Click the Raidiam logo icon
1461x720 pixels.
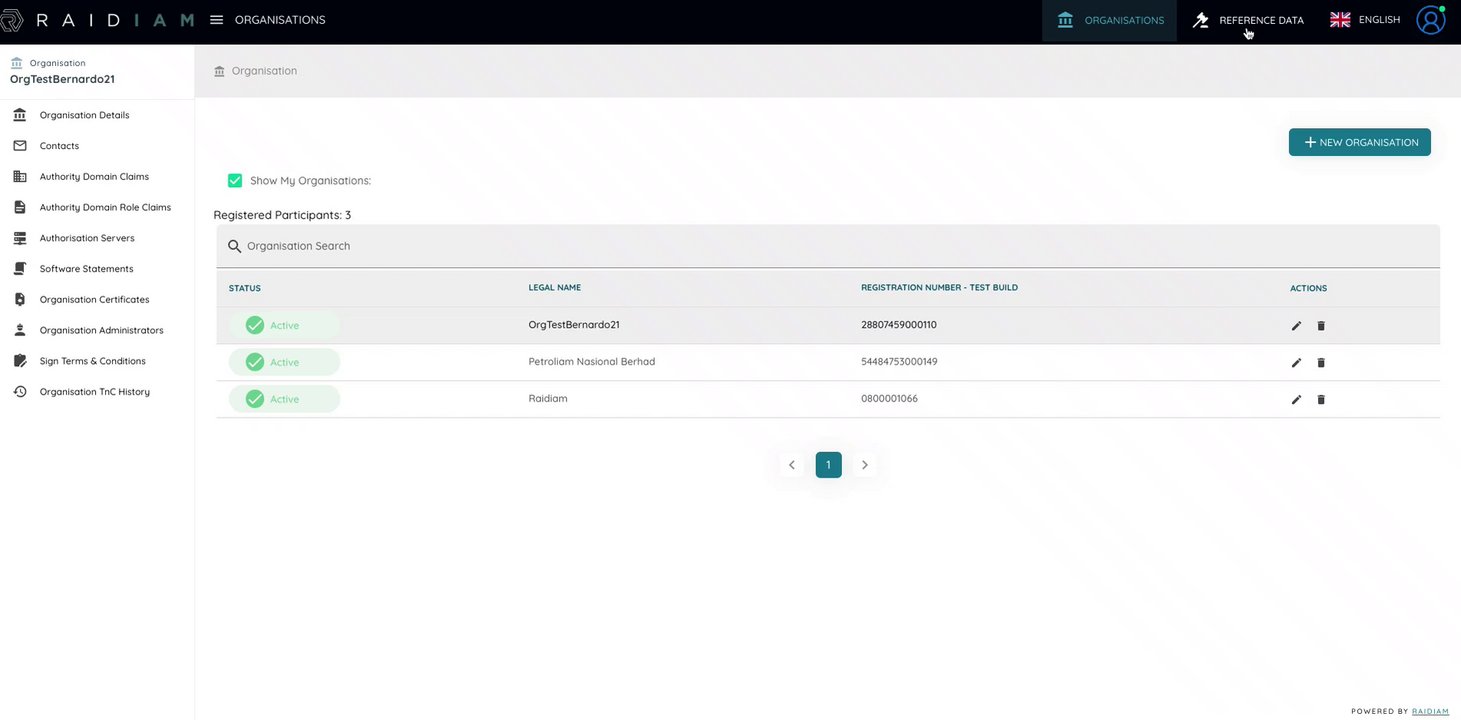pos(10,20)
